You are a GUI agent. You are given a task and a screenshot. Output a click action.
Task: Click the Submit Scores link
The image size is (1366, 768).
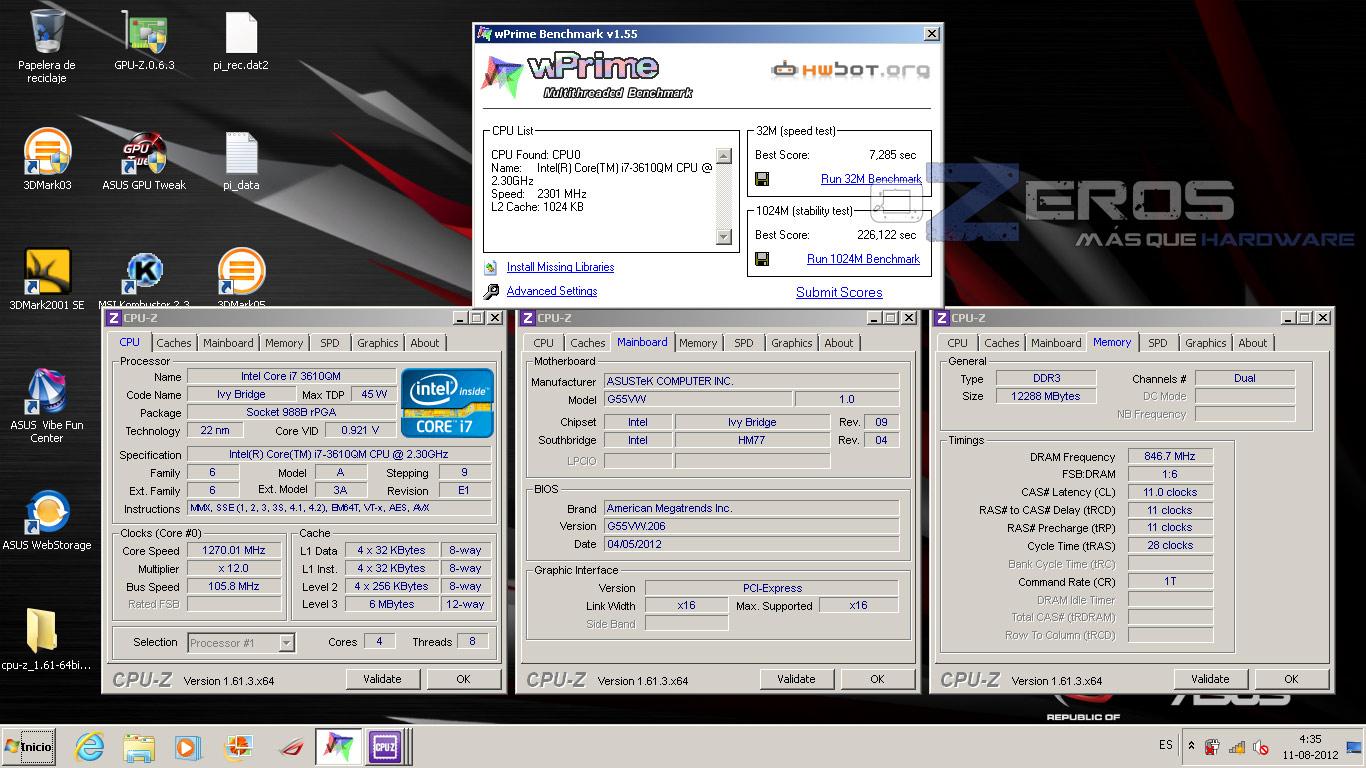click(x=839, y=292)
